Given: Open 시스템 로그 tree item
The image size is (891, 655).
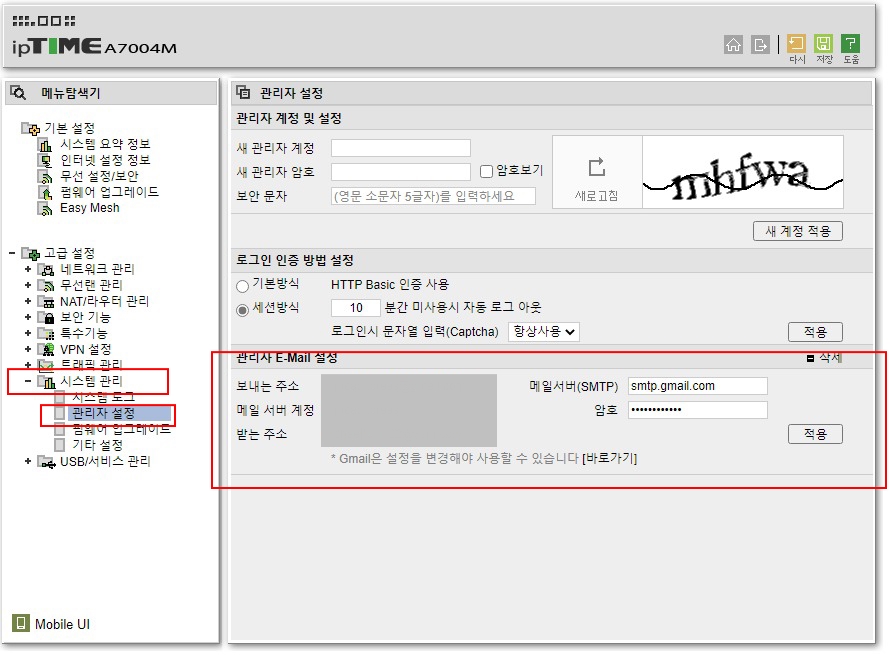Looking at the screenshot, I should pos(103,397).
